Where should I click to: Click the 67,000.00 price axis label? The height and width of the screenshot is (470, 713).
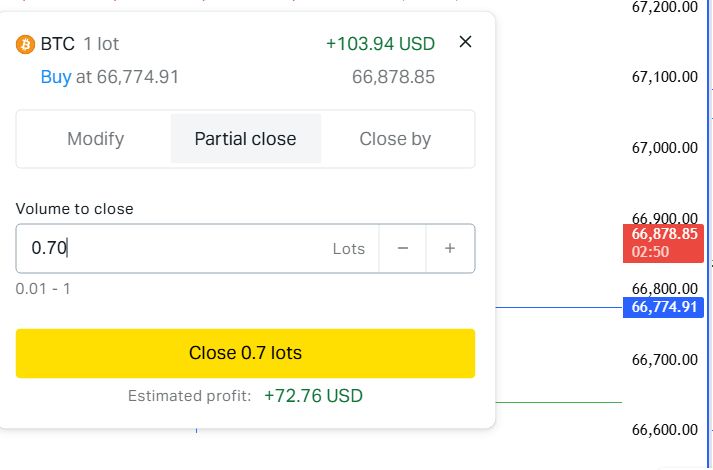[x=664, y=148]
